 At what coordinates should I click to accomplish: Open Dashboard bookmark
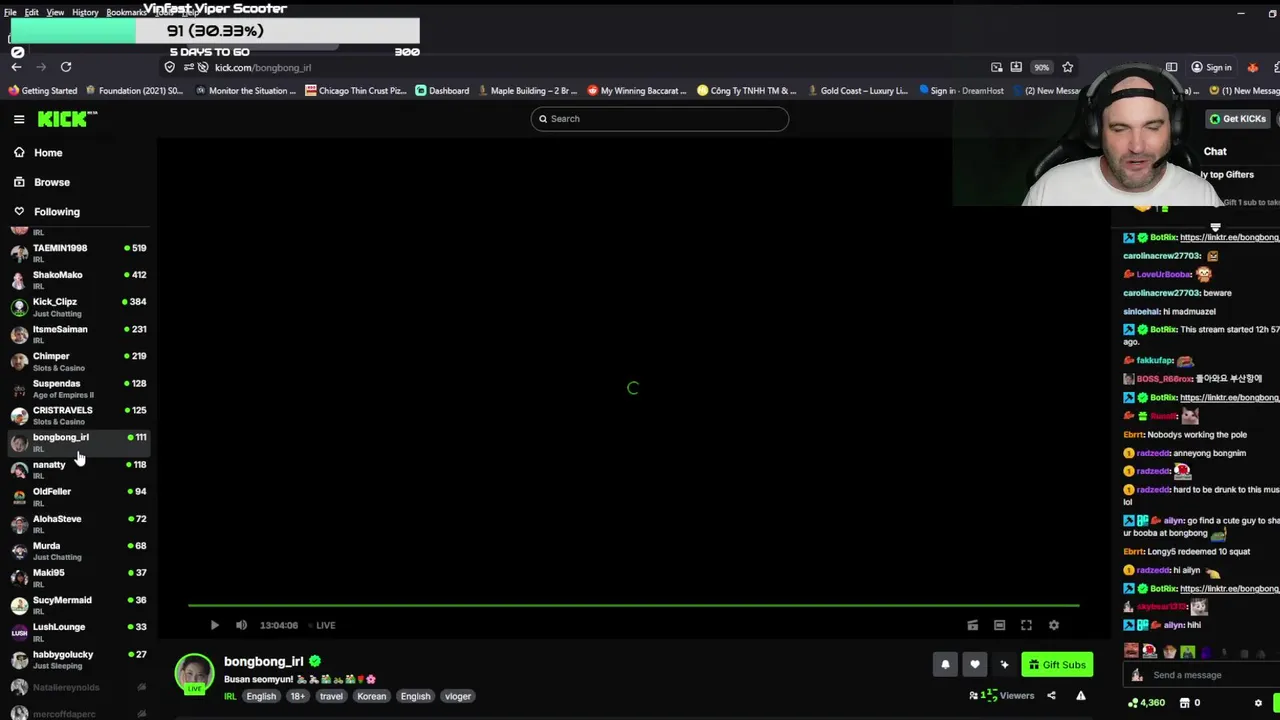tap(442, 91)
